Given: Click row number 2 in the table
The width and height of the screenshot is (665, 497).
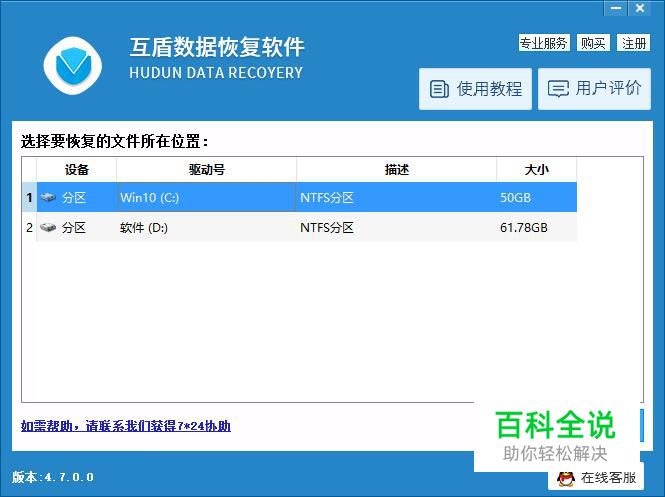Looking at the screenshot, I should pos(29,227).
